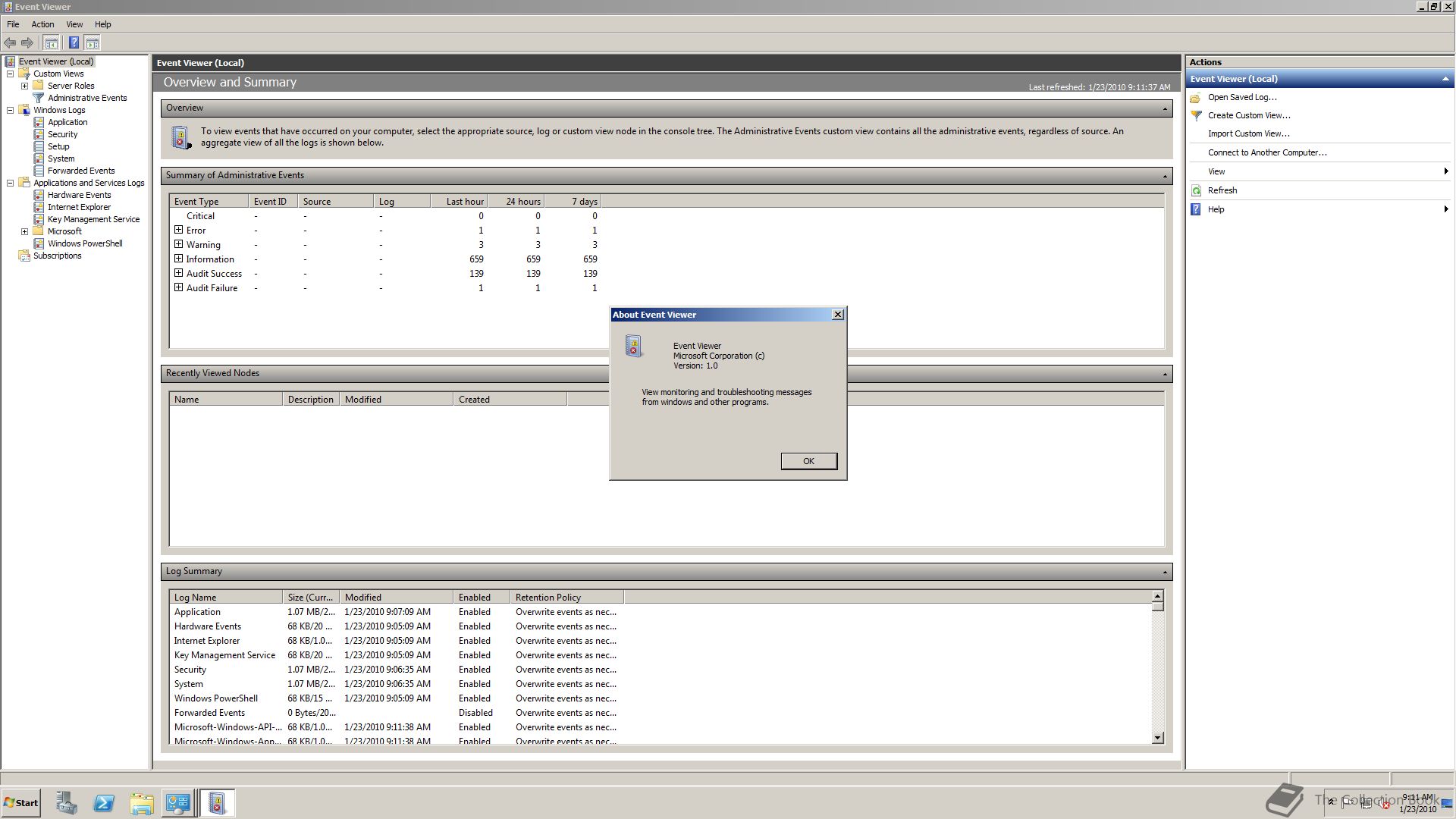Collapse the Overview section

click(1165, 108)
